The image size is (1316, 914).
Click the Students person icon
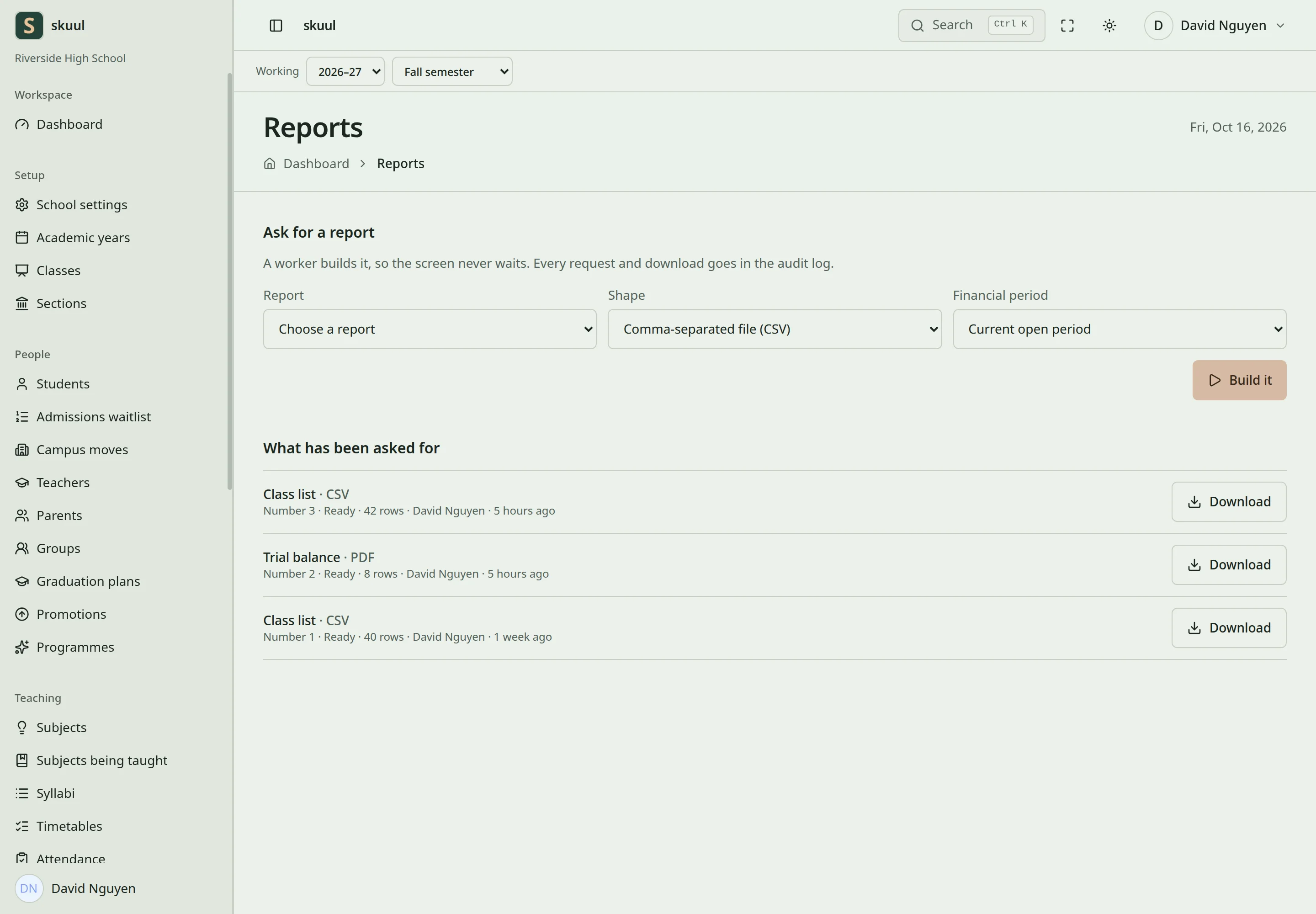22,384
